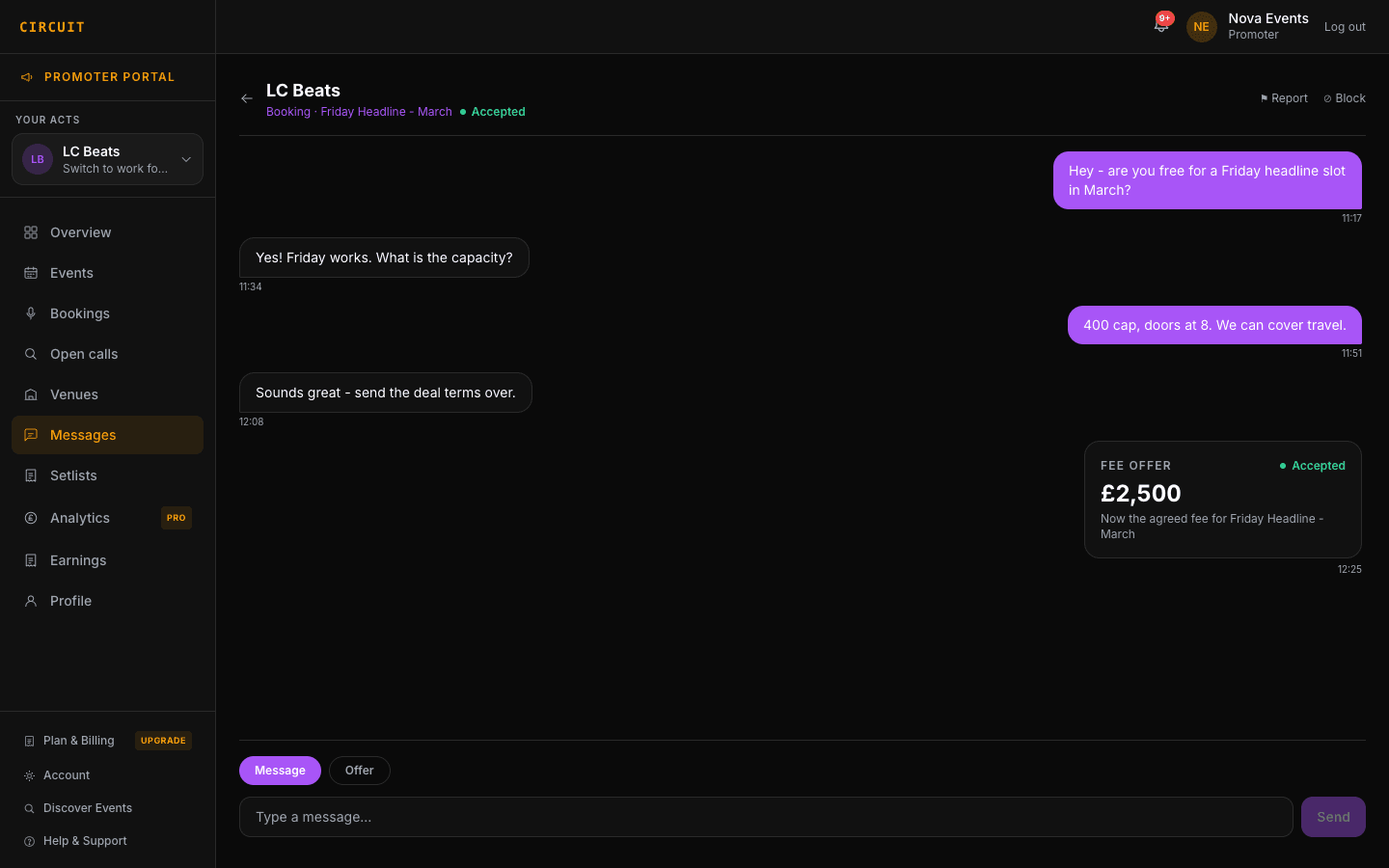1389x868 pixels.
Task: Open Venues via the building icon
Action: tap(31, 394)
